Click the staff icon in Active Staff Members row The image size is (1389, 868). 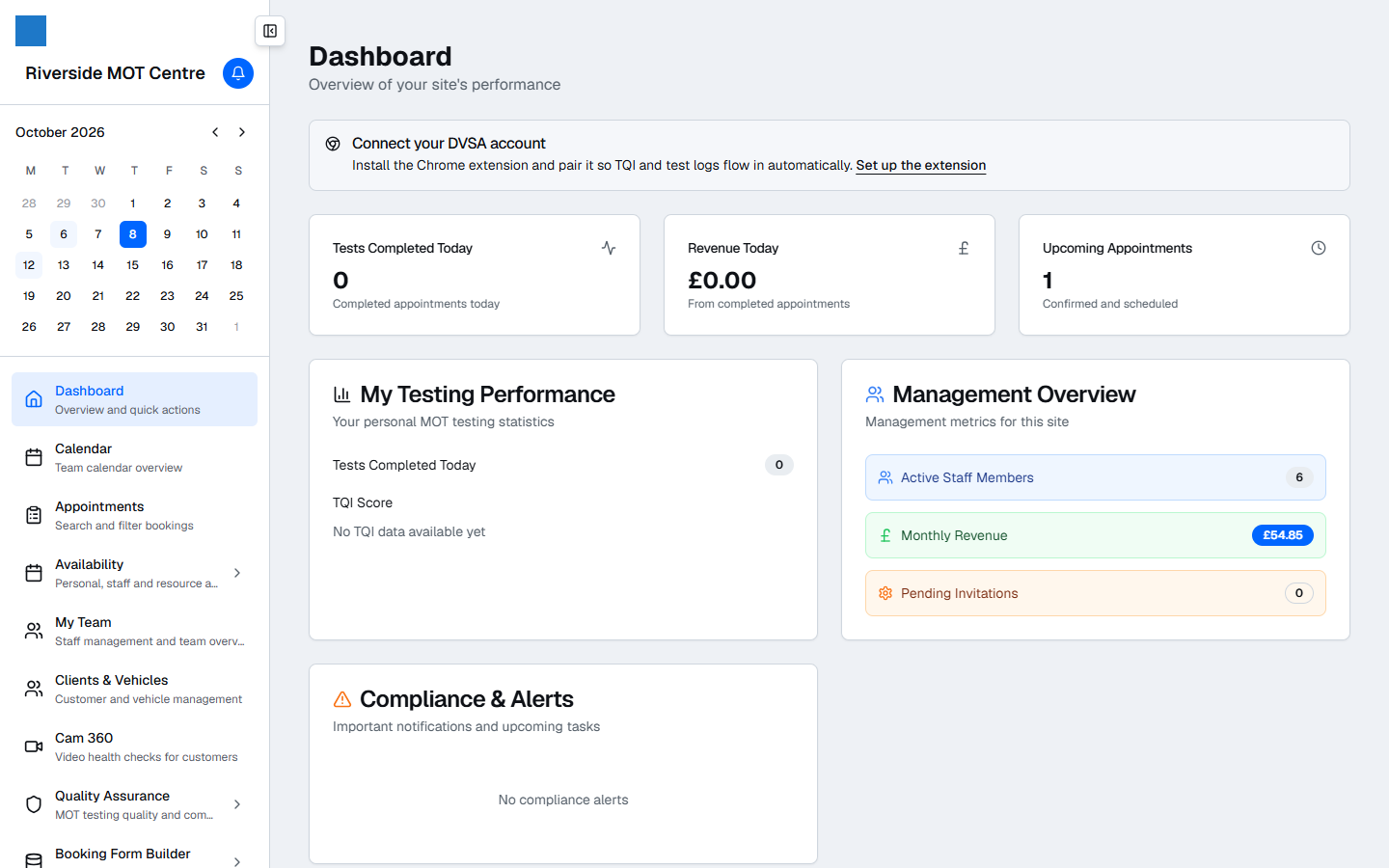tap(885, 477)
